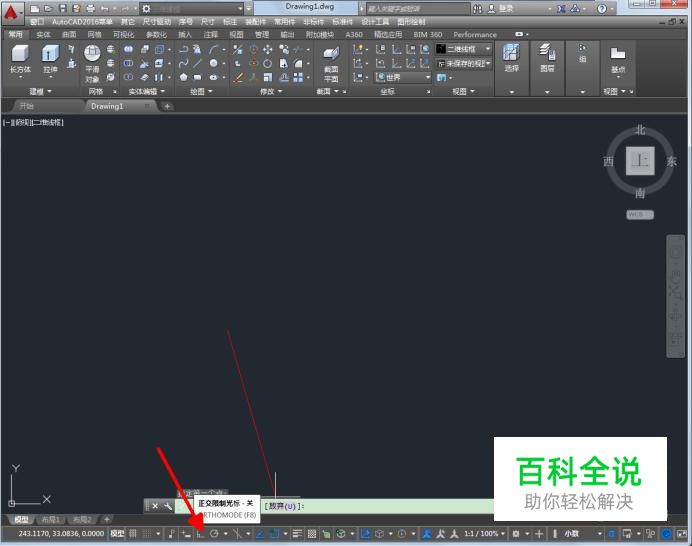Toggle snap mode dotted grid icon
692x546 pixels.
coord(147,534)
